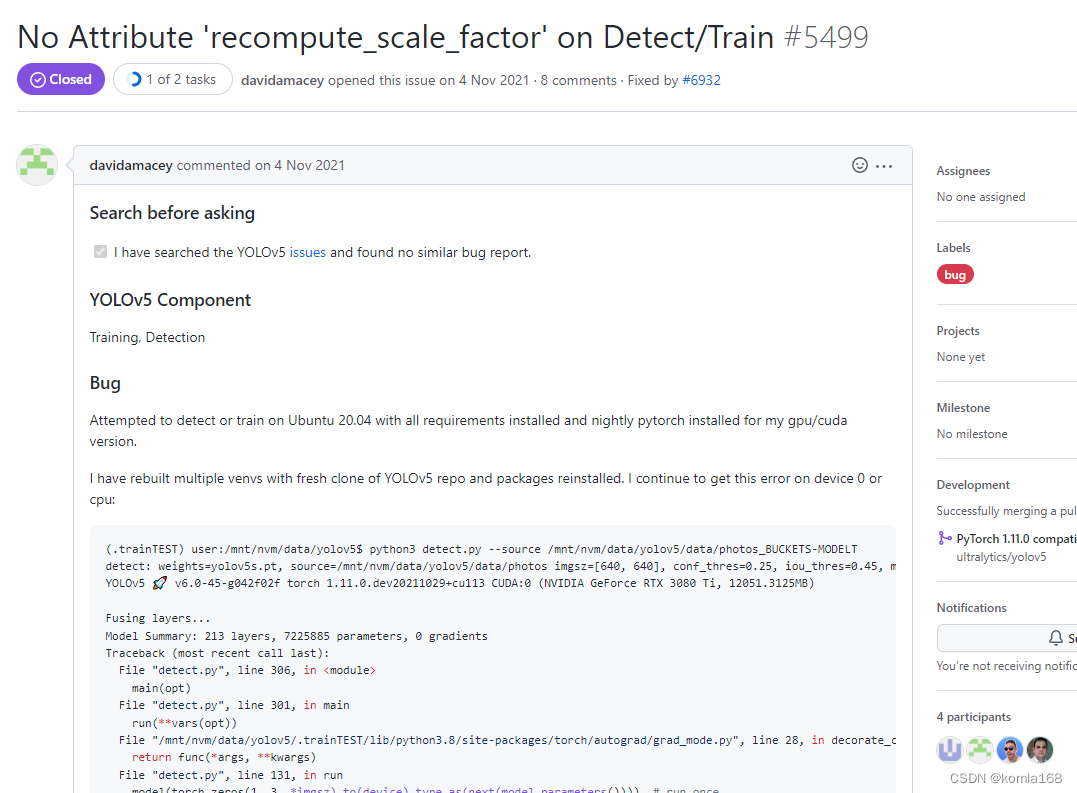
Task: Select the red bug label in the sidebar
Action: (955, 273)
